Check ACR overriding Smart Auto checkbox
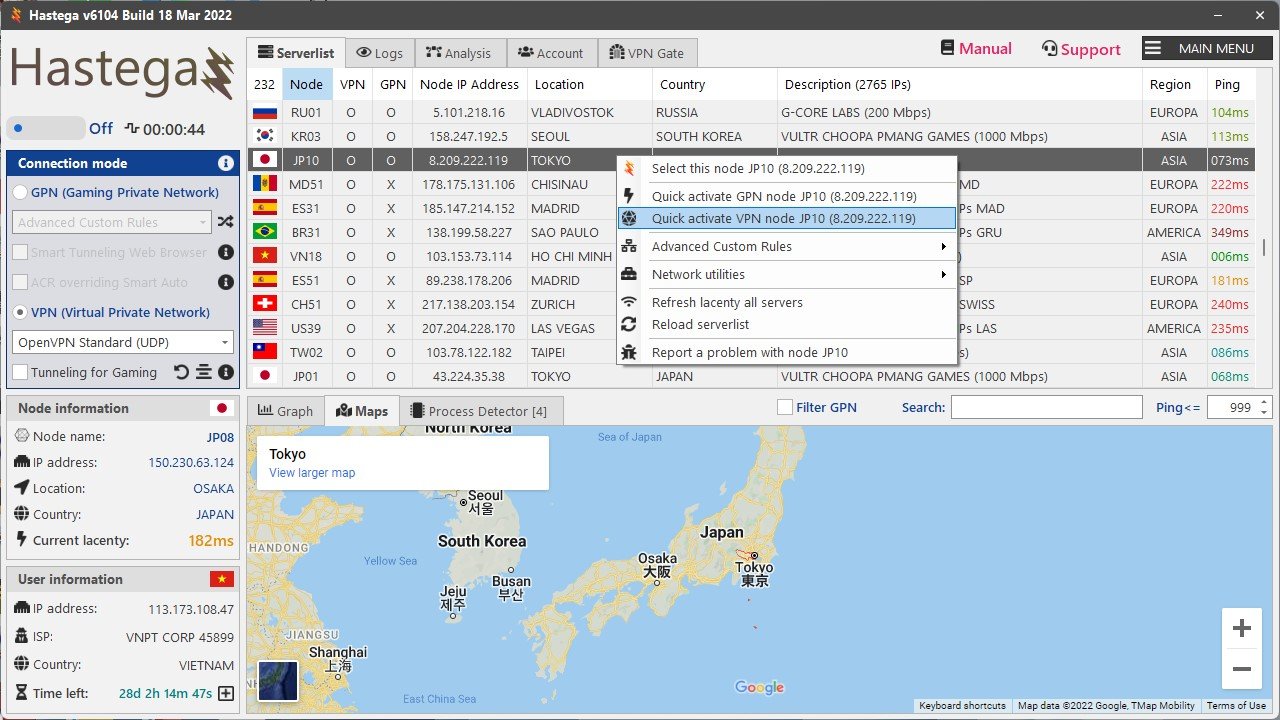This screenshot has width=1280, height=720. 20,283
